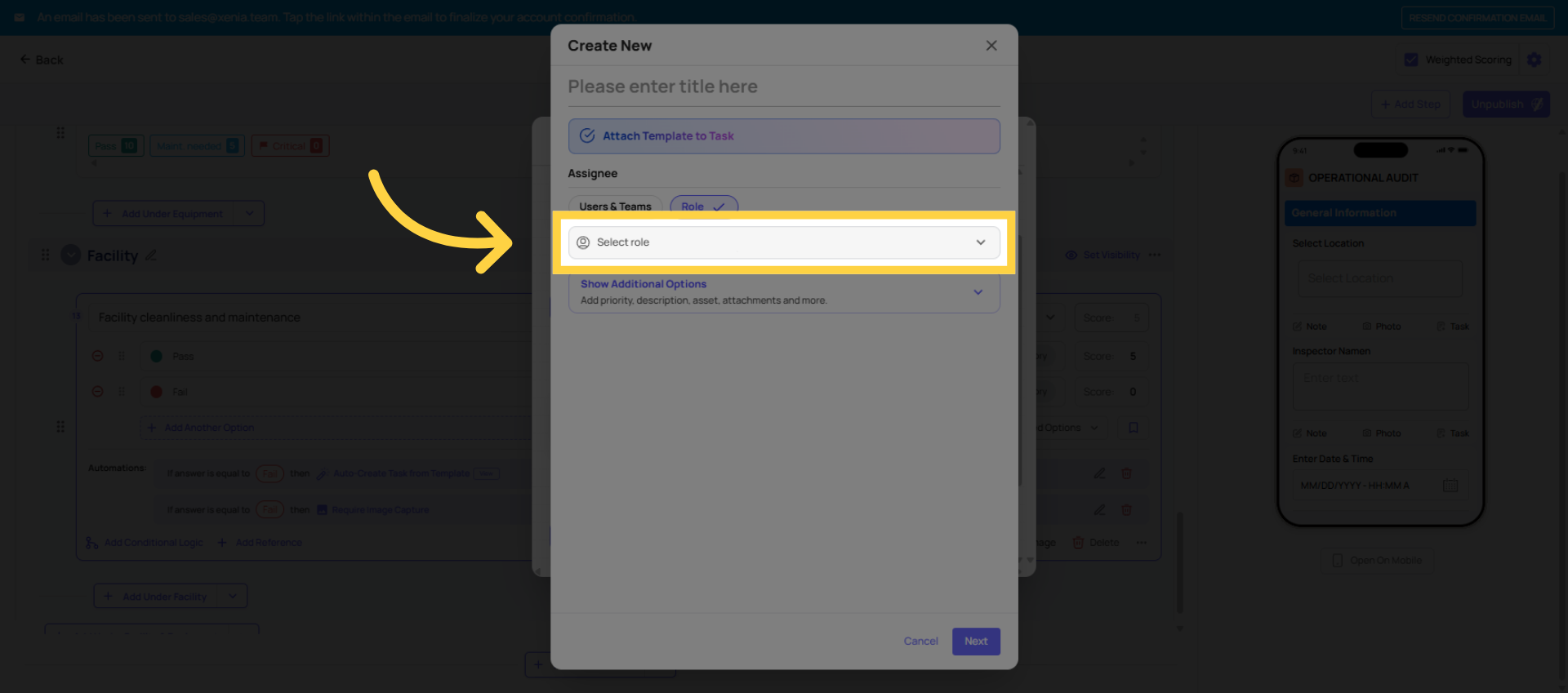Click the task title input field
Image resolution: width=1568 pixels, height=693 pixels.
[x=783, y=87]
